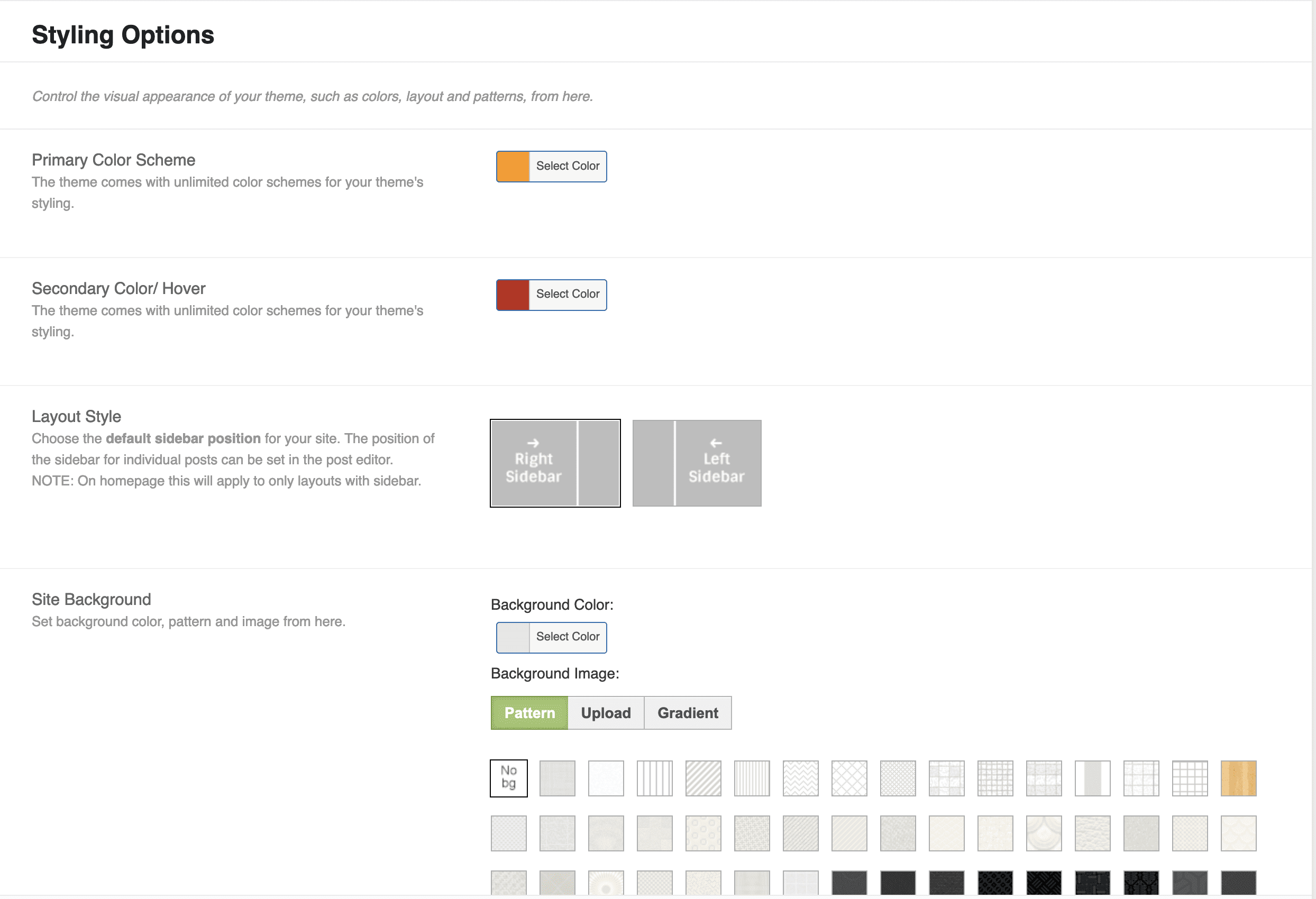This screenshot has height=899, width=1316.
Task: Pick the circles pattern in second row
Action: click(x=703, y=833)
